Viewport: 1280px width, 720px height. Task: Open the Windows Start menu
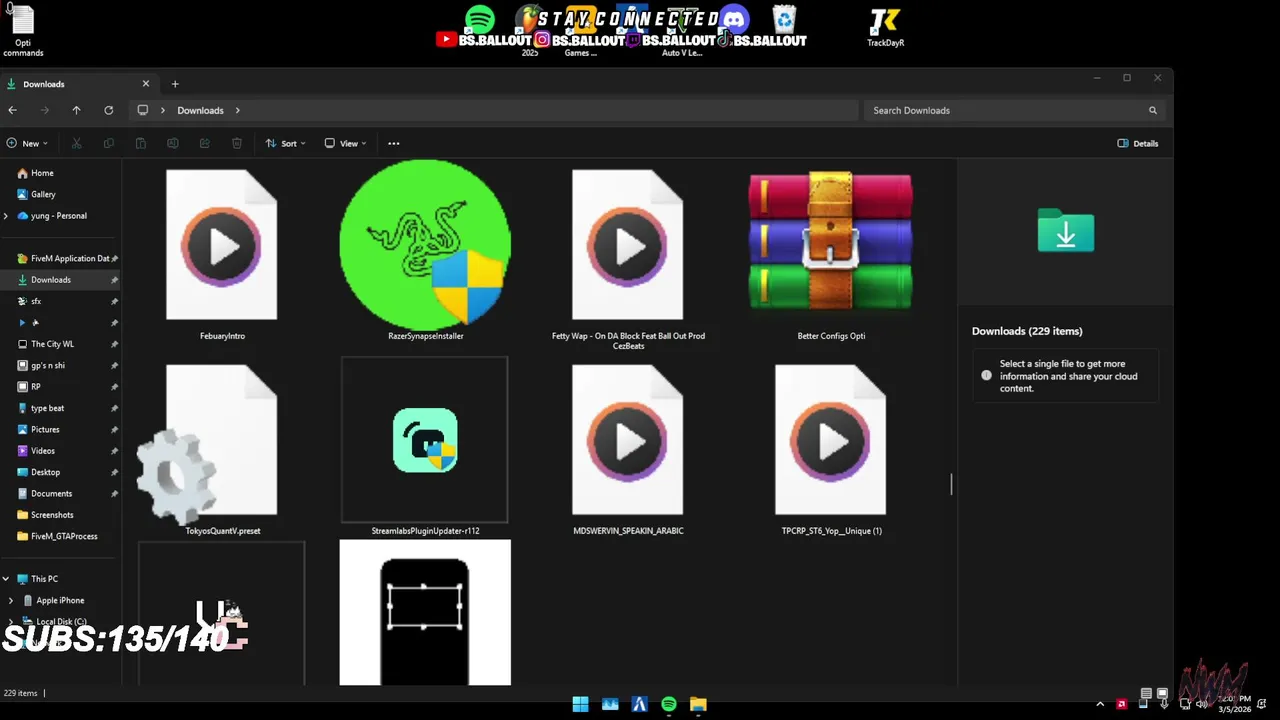click(580, 704)
